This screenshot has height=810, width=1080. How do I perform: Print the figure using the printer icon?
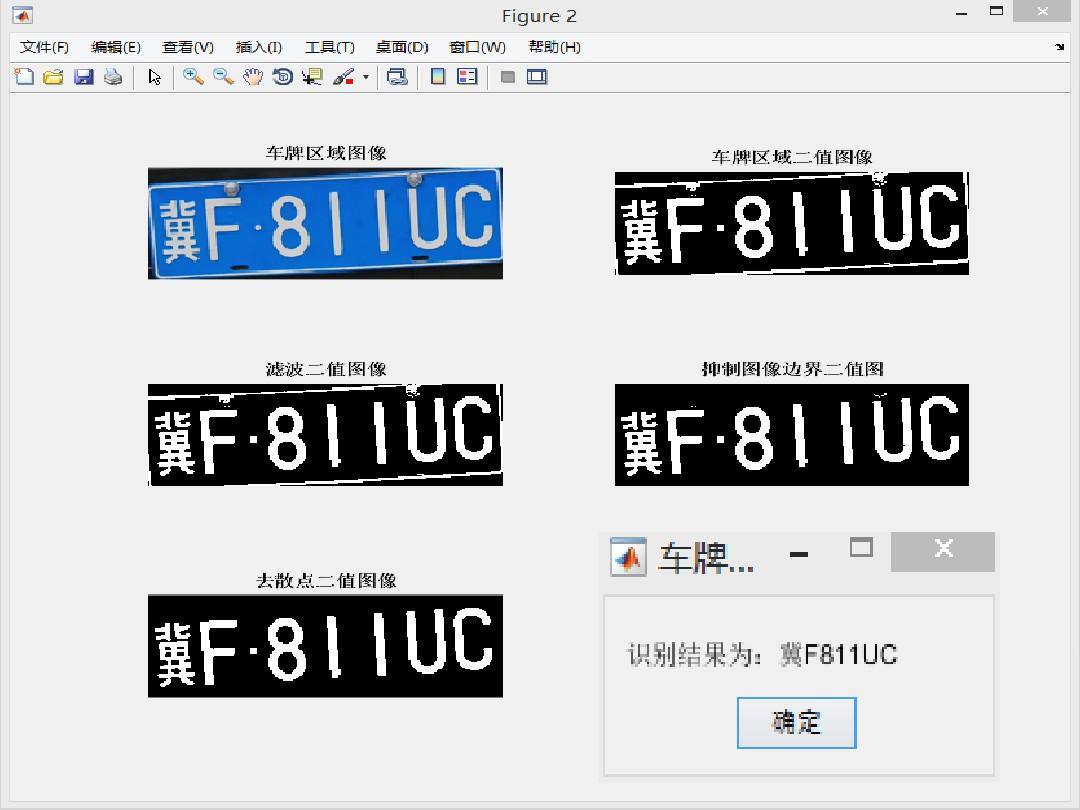pos(113,76)
